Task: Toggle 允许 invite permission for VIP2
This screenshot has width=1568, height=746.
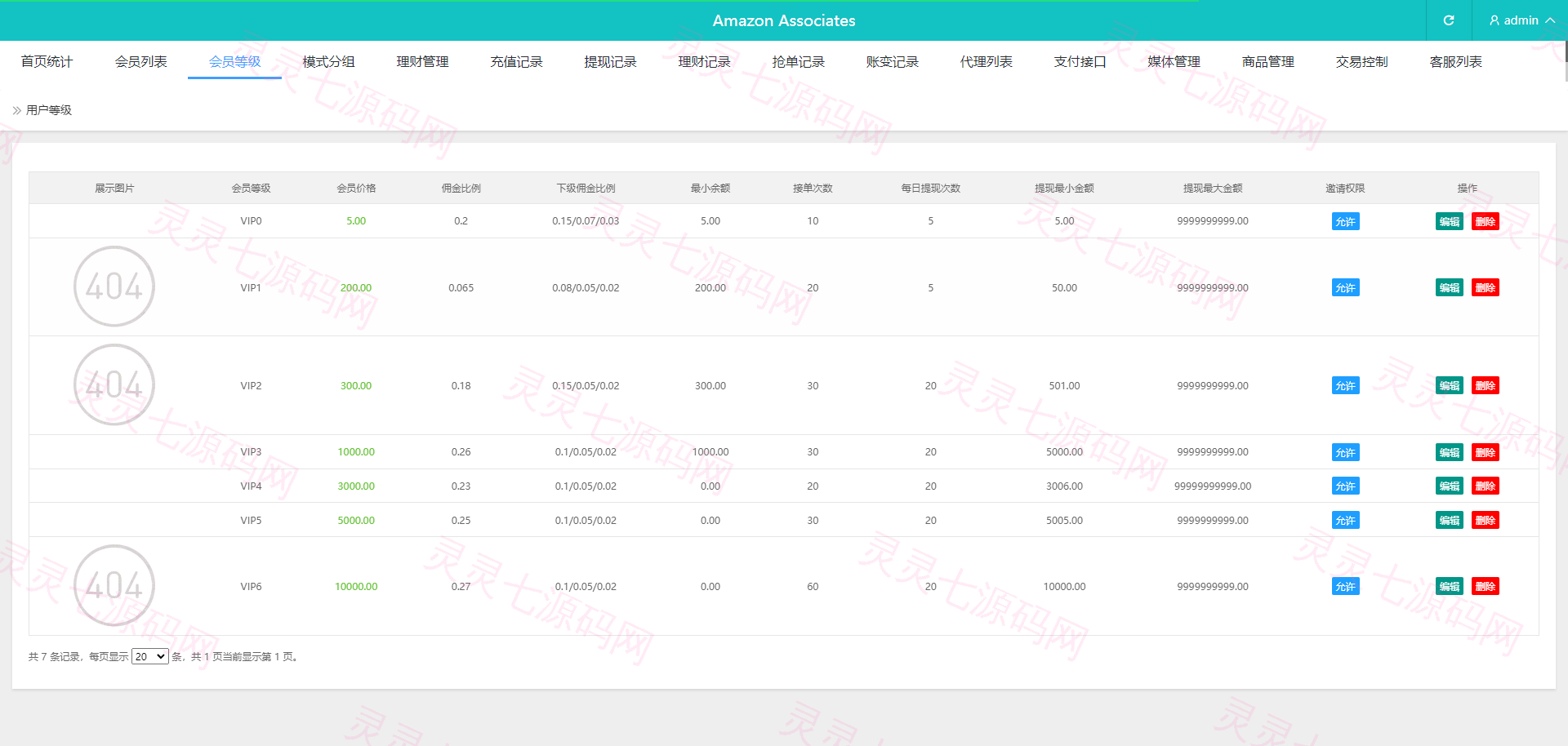Action: tap(1345, 385)
